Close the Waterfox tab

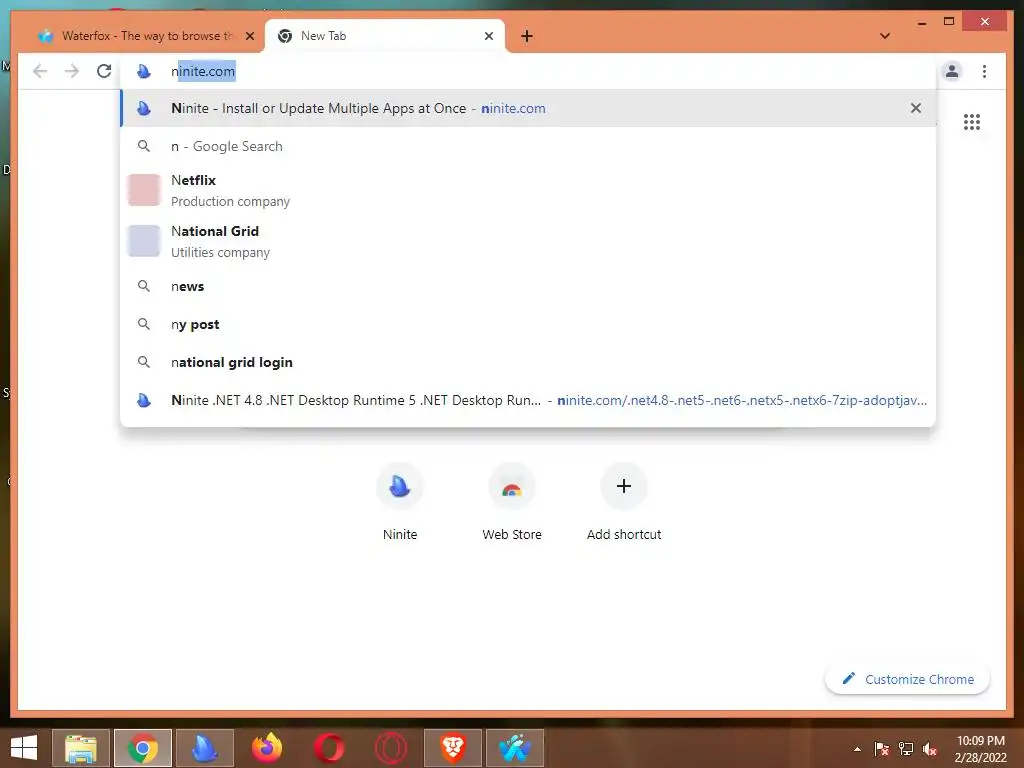pyautogui.click(x=249, y=36)
